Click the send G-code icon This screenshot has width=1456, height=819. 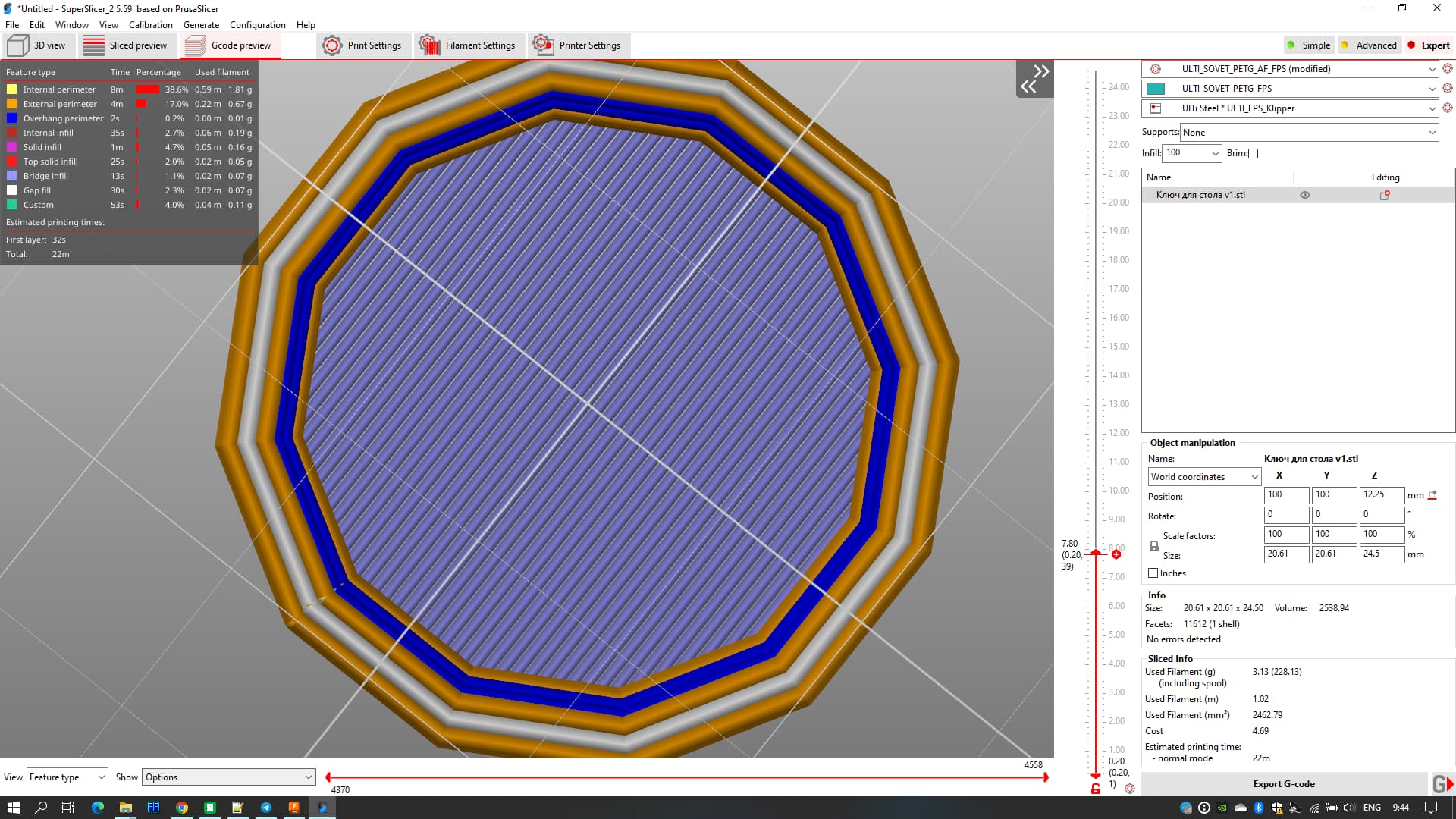pos(1442,784)
